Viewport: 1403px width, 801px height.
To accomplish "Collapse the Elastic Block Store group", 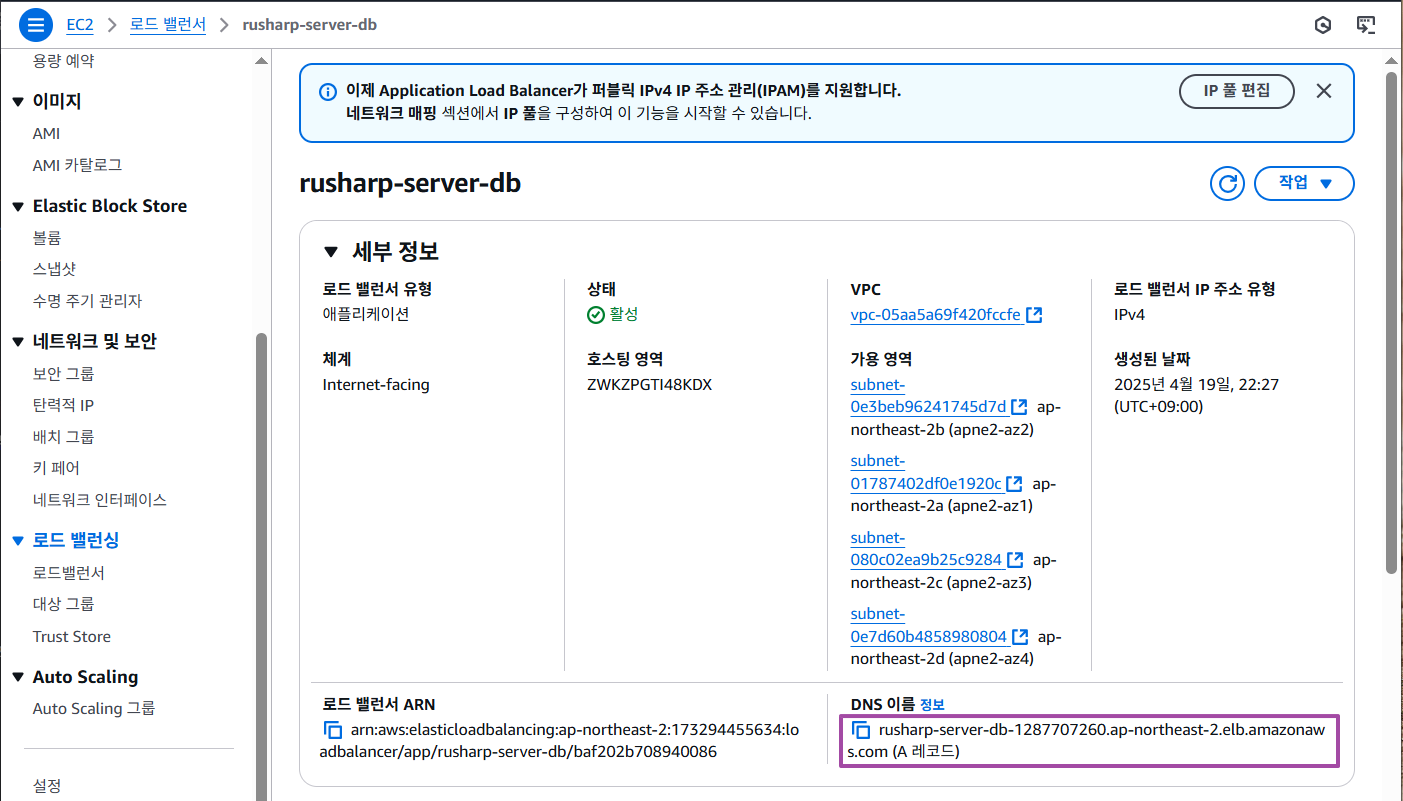I will tap(17, 207).
